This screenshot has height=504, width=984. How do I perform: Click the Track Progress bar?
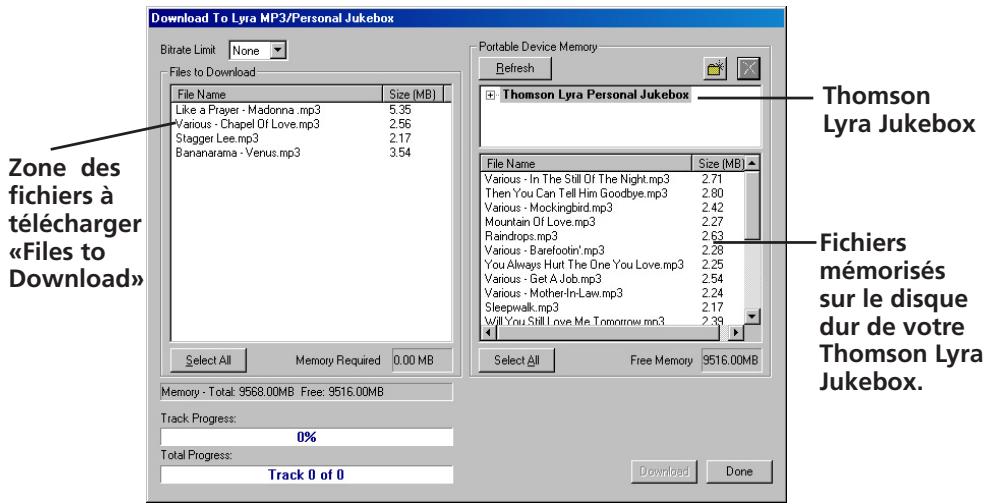click(306, 437)
